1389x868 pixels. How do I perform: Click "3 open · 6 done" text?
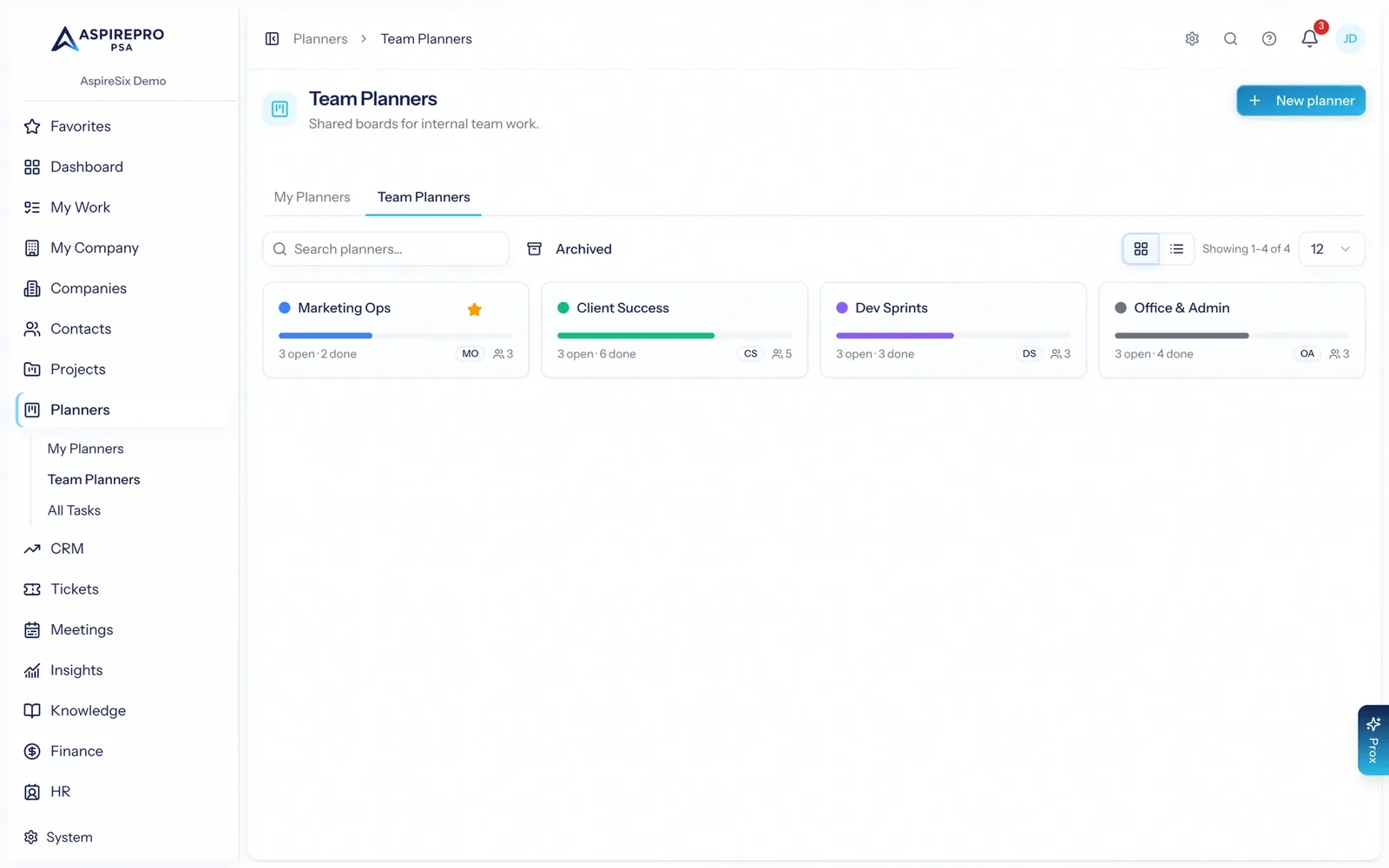(596, 354)
